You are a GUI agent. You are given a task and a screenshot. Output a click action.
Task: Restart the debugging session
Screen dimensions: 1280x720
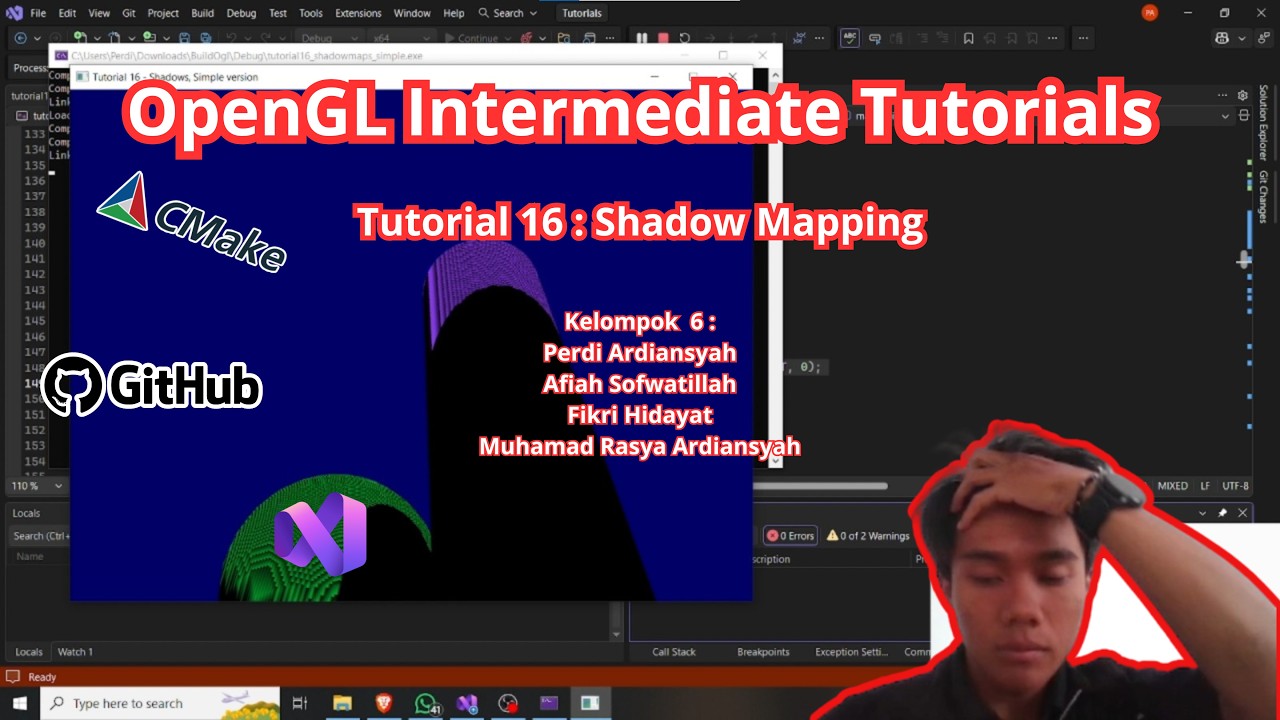(684, 38)
